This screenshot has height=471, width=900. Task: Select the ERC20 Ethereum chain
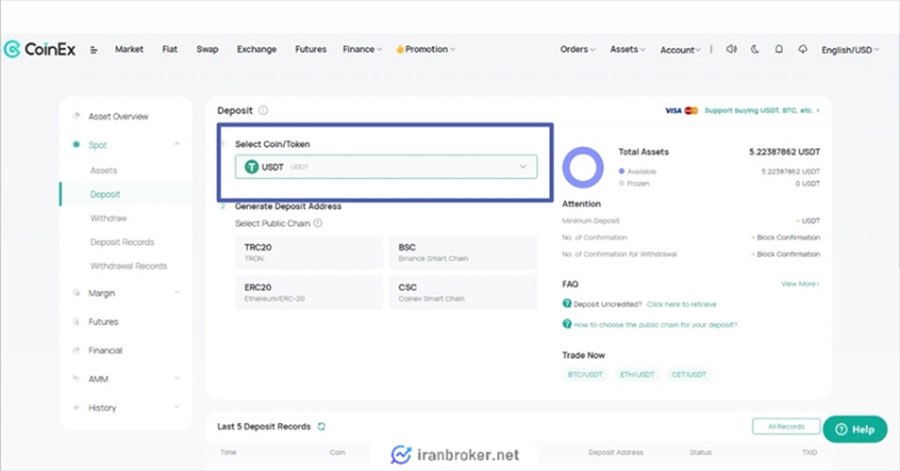tap(309, 293)
